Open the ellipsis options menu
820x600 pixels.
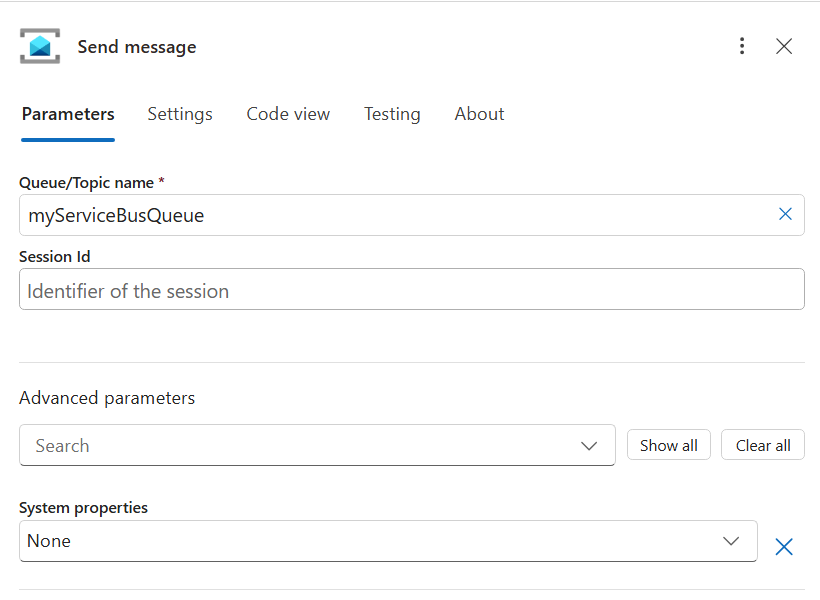tap(742, 46)
